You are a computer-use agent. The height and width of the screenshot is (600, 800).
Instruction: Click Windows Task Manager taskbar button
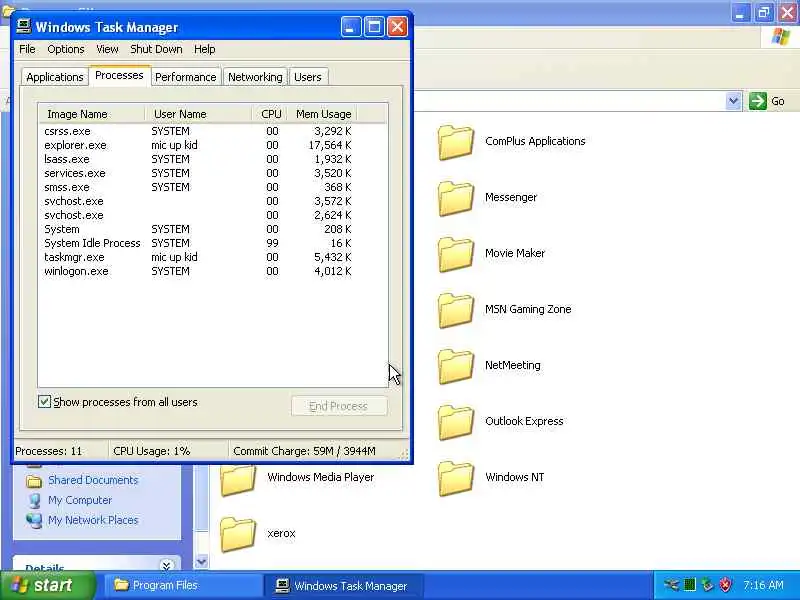coord(343,585)
